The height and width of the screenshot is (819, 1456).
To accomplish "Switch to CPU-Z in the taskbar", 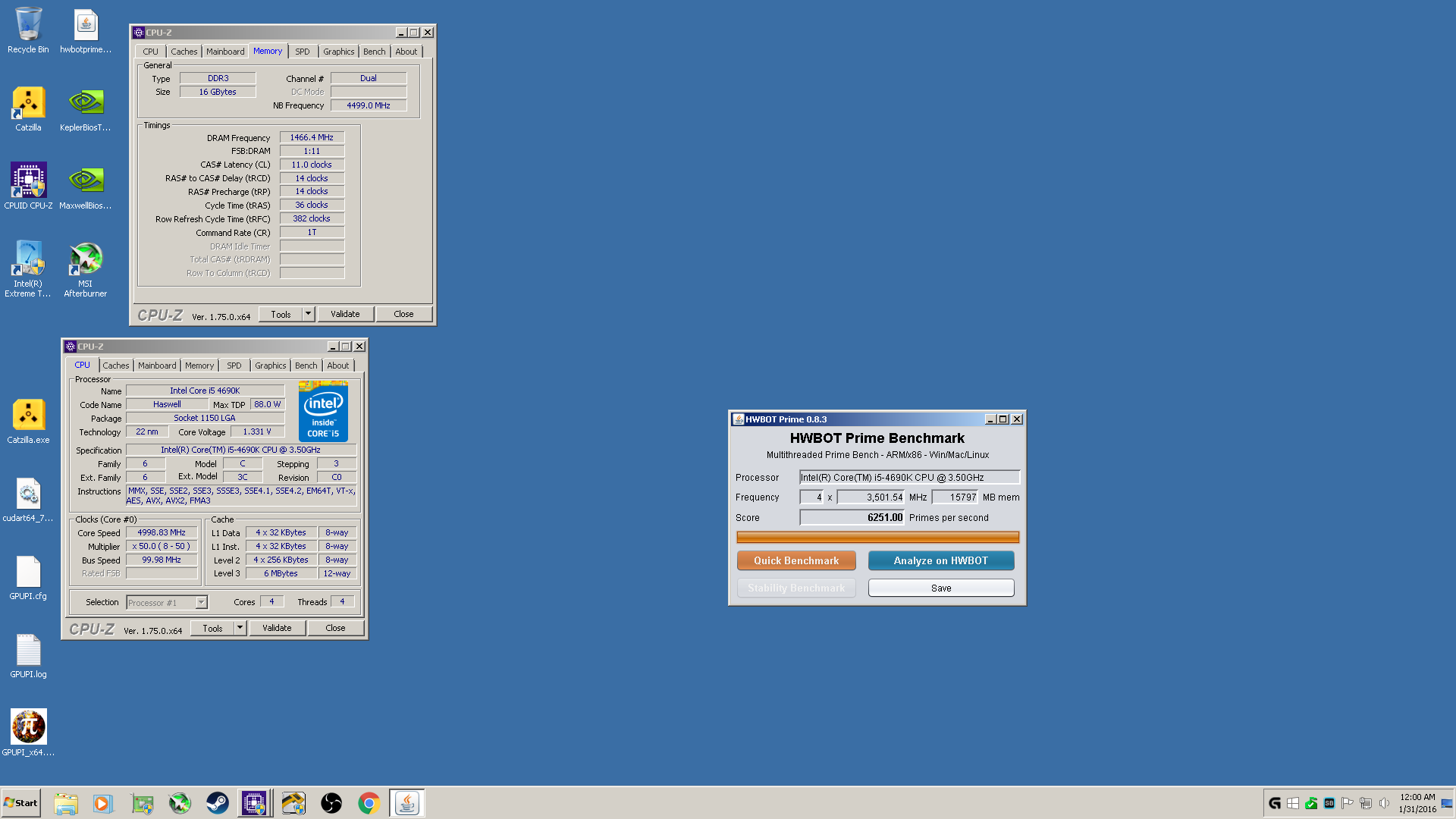I will point(254,803).
